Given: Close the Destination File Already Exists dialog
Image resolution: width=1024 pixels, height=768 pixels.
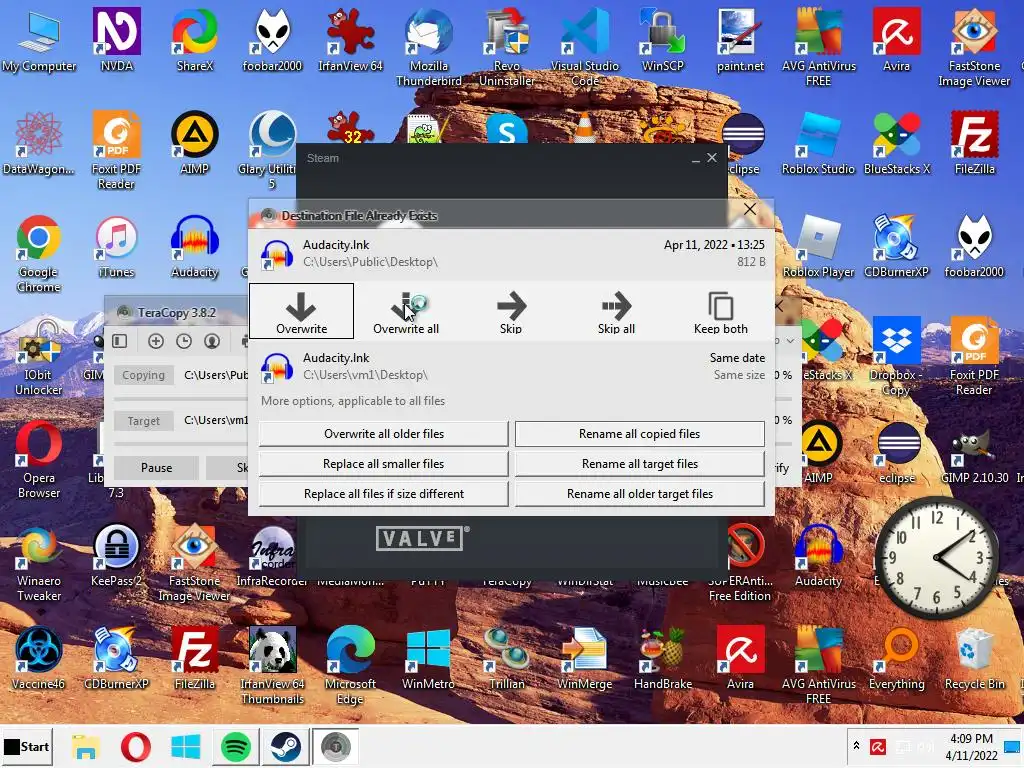Looking at the screenshot, I should click(750, 210).
